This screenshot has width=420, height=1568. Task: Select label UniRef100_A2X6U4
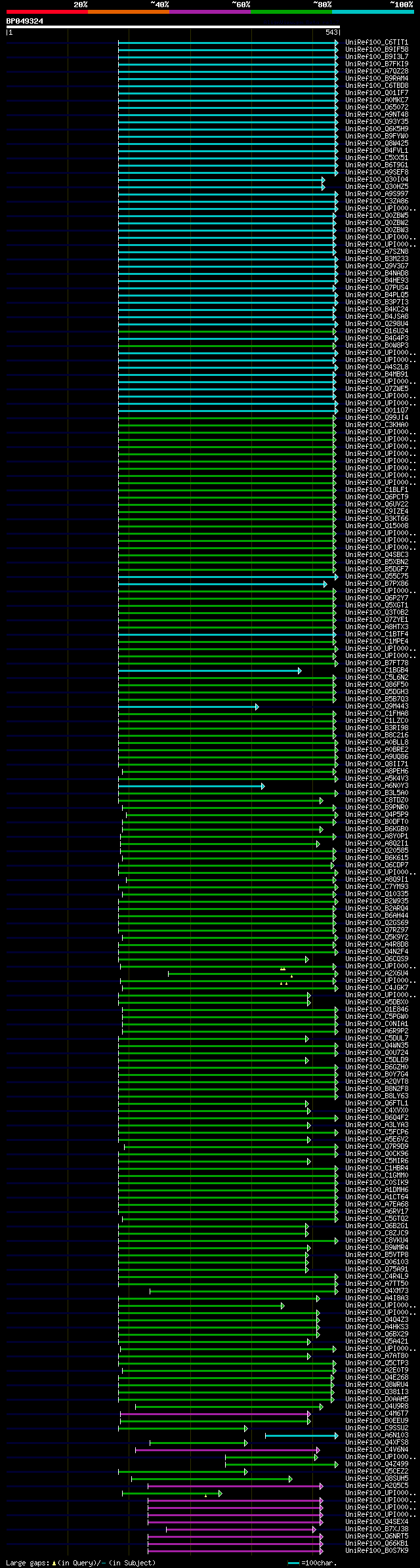[x=377, y=973]
